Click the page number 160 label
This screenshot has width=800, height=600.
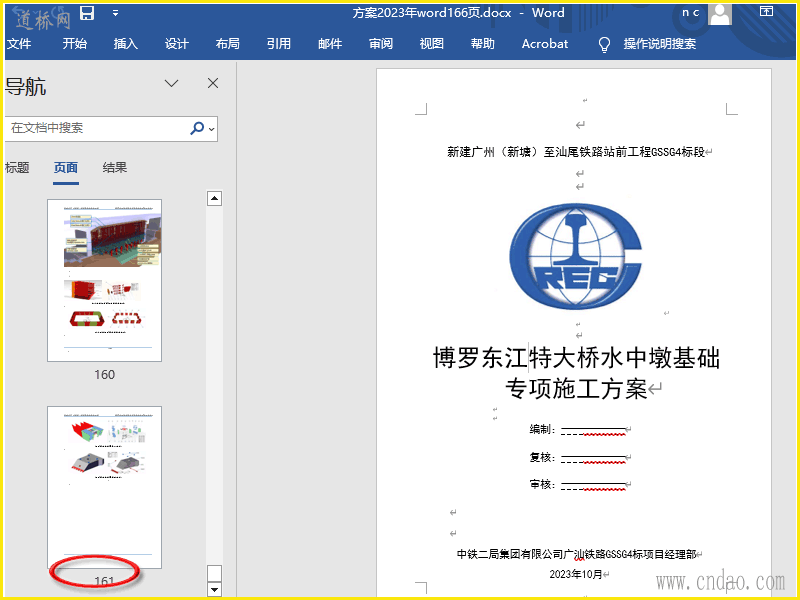105,374
